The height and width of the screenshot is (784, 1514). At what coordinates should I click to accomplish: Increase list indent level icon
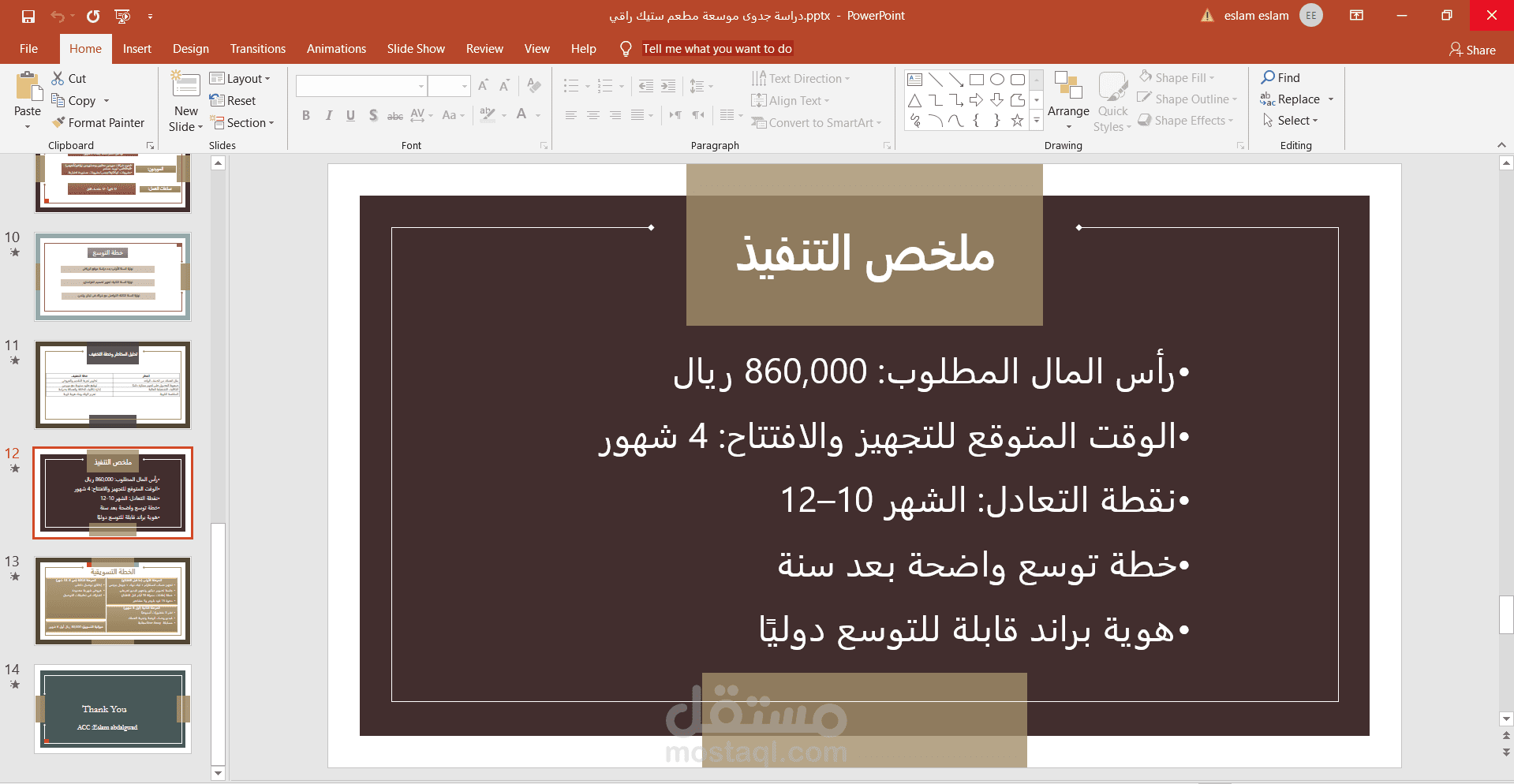tap(668, 86)
